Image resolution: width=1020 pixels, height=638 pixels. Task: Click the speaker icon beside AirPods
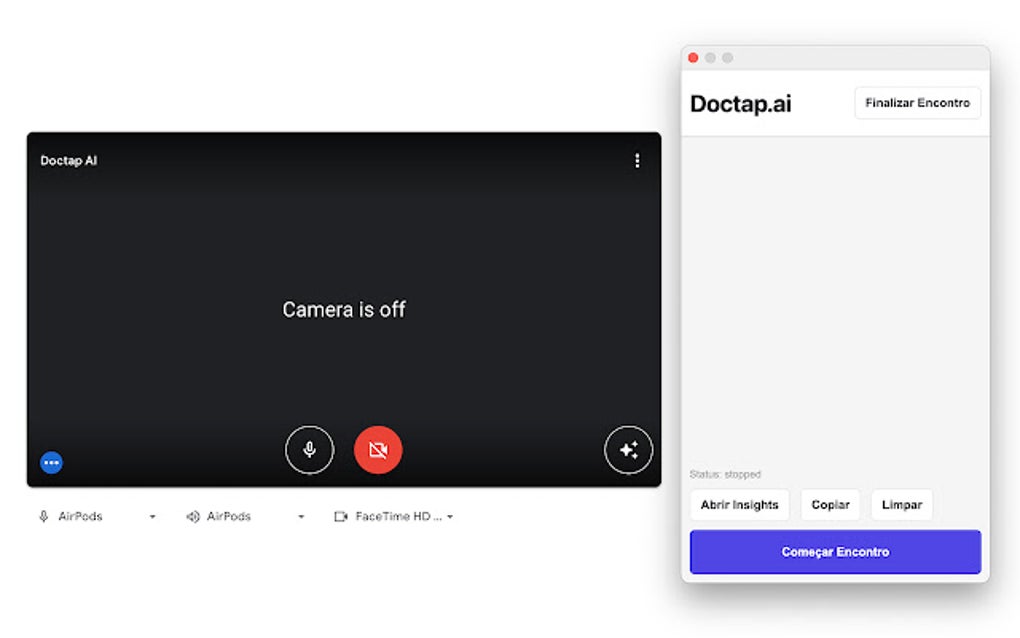pos(193,516)
